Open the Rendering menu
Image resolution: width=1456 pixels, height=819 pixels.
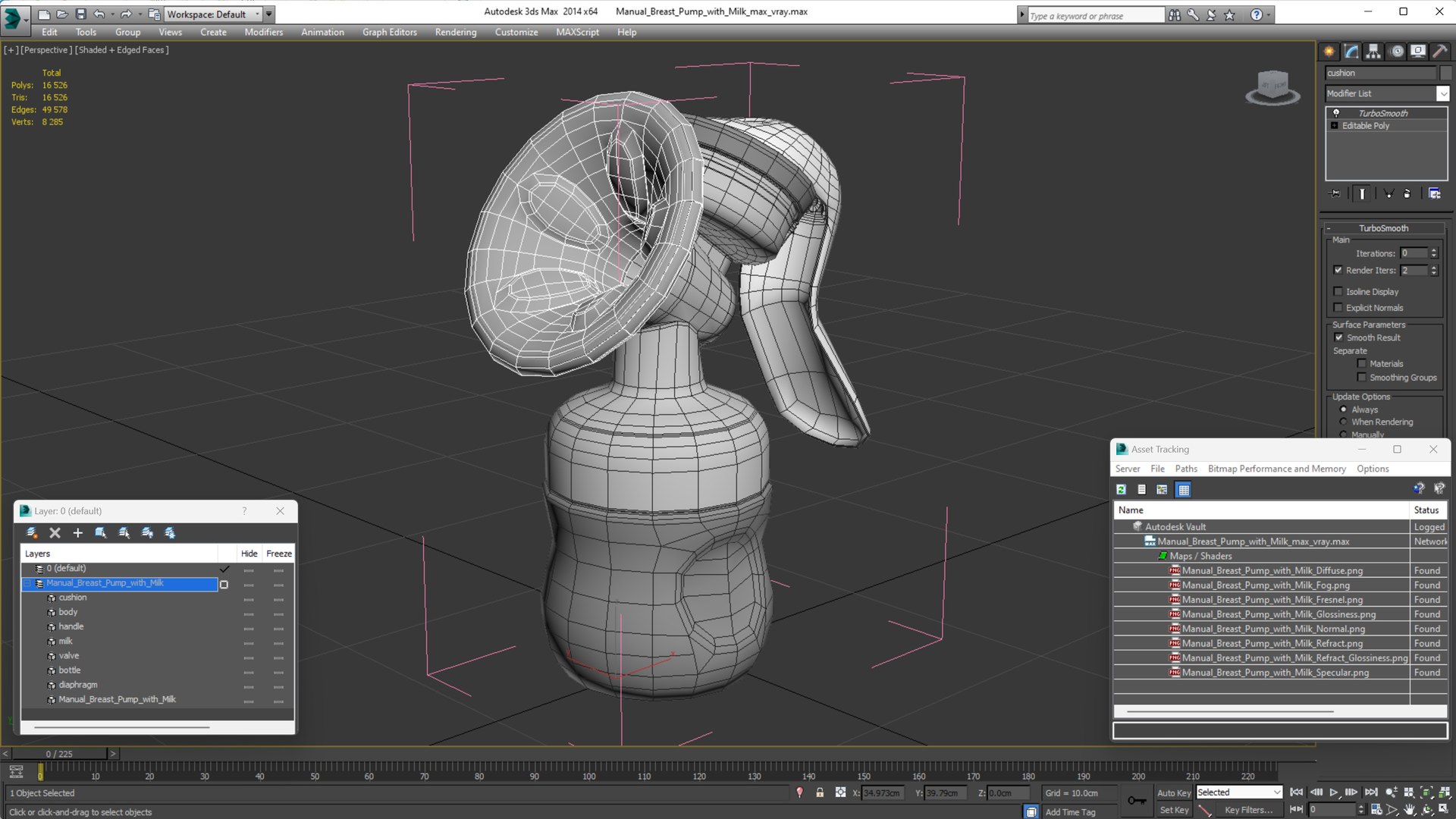(455, 32)
